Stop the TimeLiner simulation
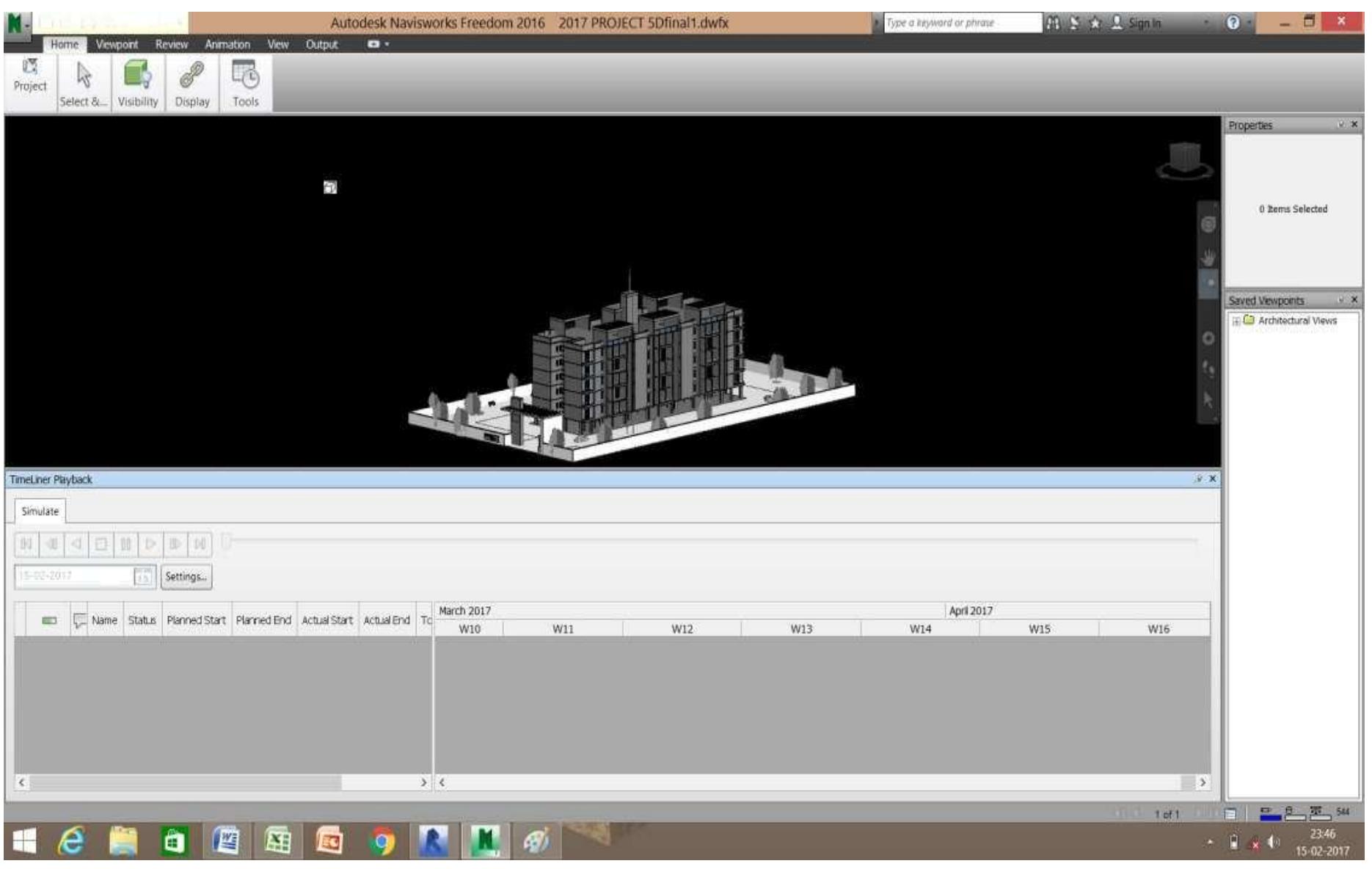Viewport: 1372px width, 869px height. [101, 544]
